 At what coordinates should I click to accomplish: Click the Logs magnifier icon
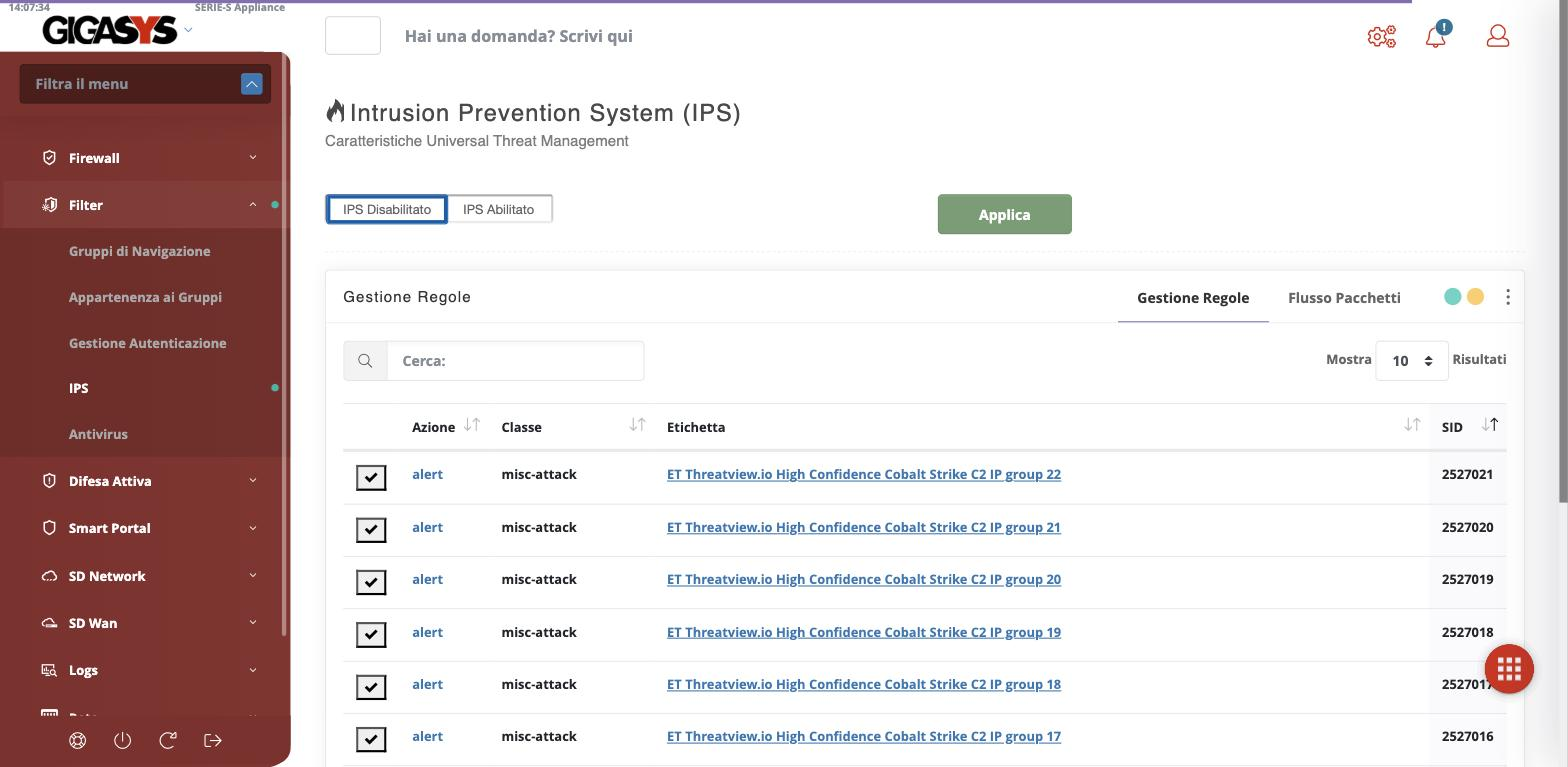click(x=49, y=670)
